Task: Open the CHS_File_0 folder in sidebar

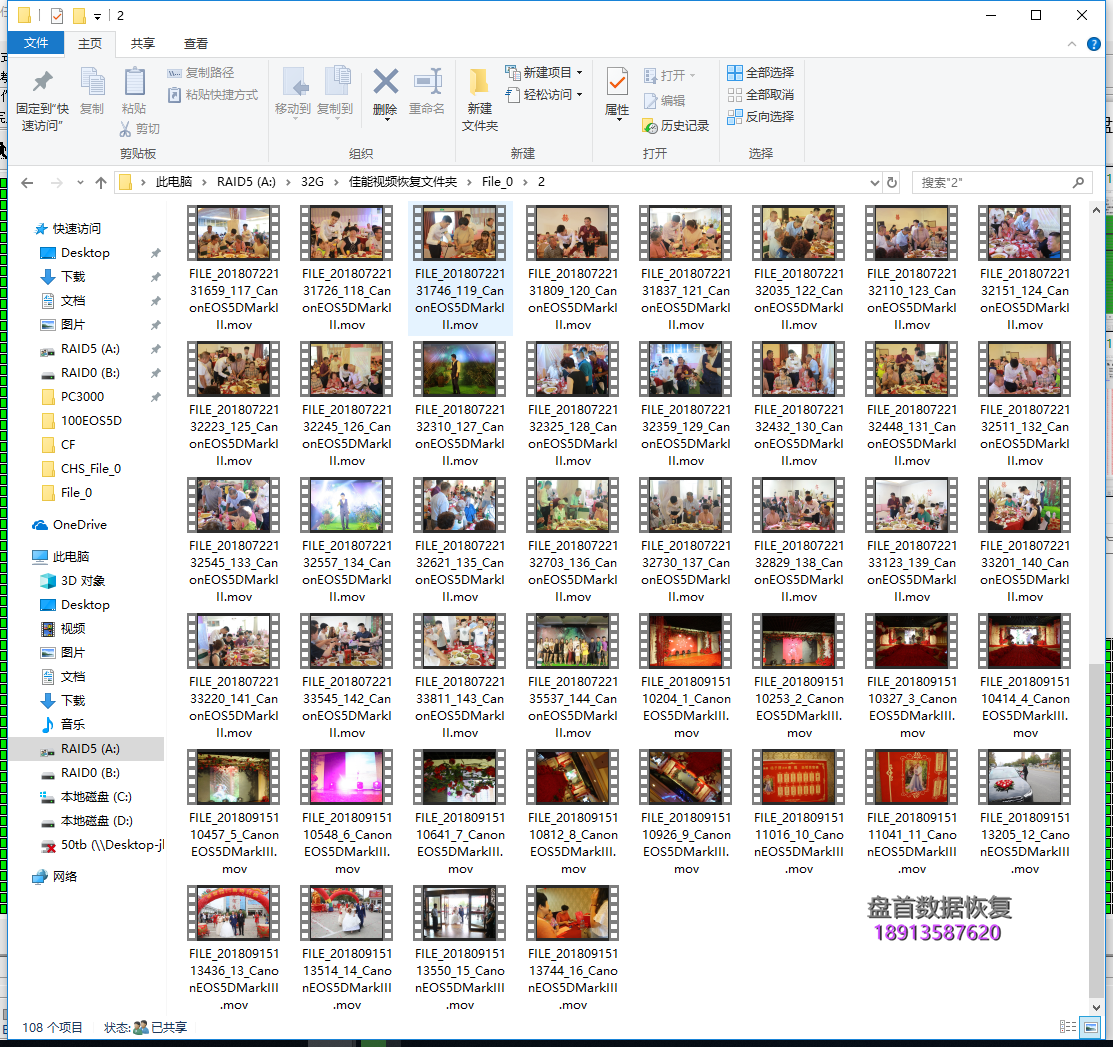Action: click(x=91, y=468)
